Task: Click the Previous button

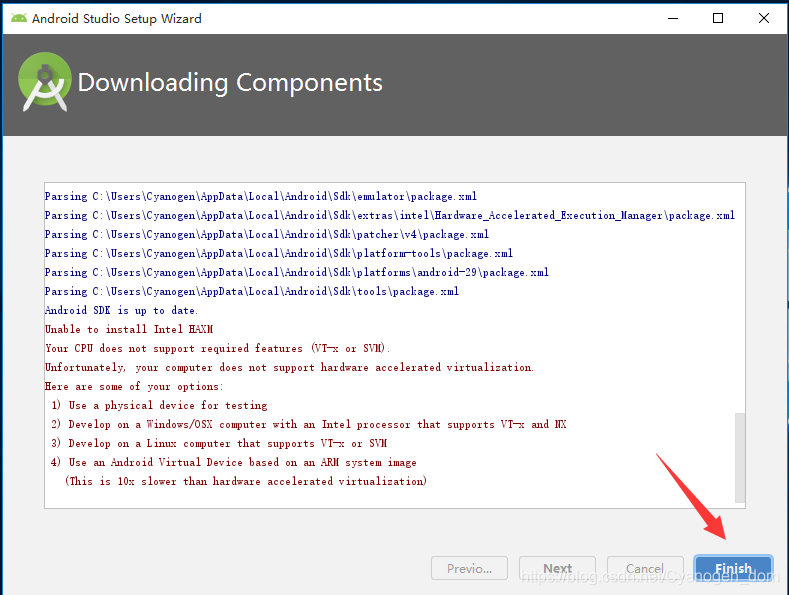Action: [x=469, y=568]
